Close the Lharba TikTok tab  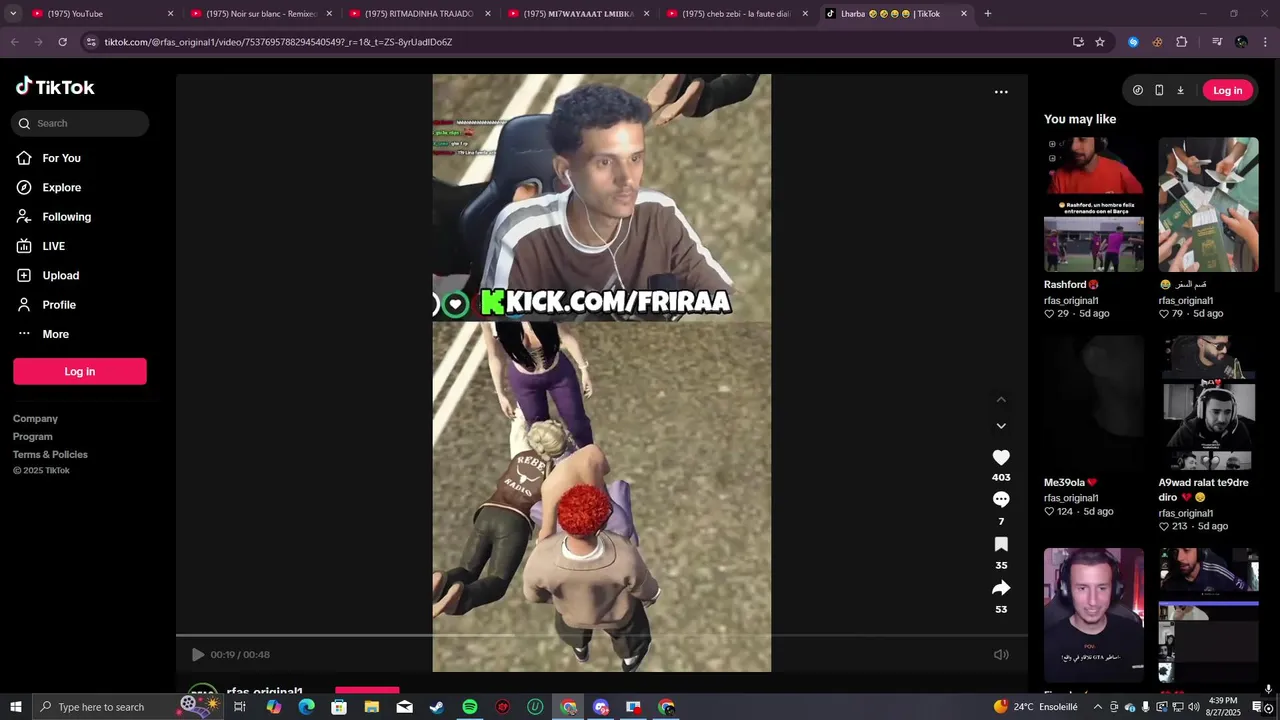tap(964, 14)
